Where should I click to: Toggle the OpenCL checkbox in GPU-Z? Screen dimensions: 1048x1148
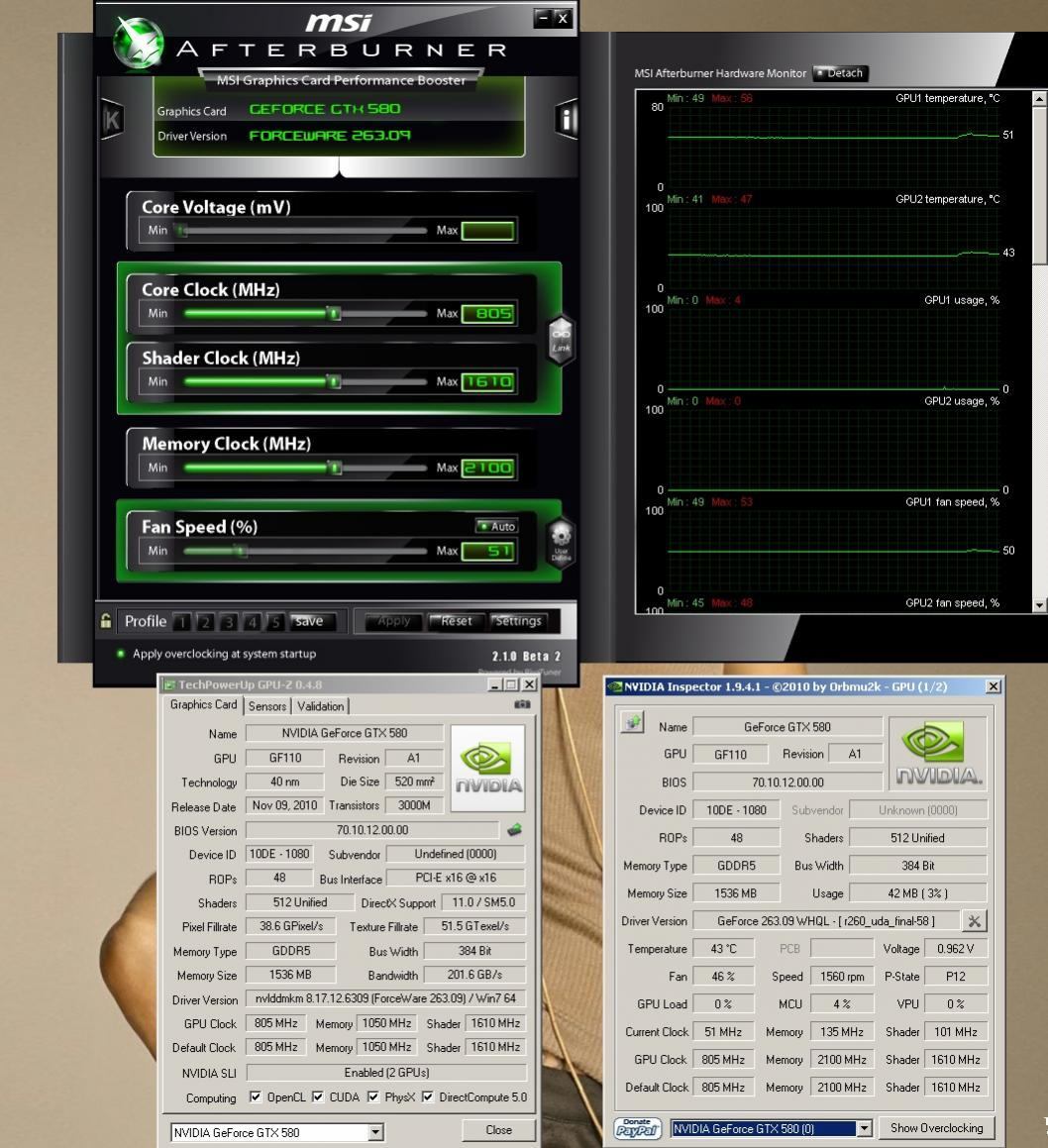click(x=256, y=1096)
